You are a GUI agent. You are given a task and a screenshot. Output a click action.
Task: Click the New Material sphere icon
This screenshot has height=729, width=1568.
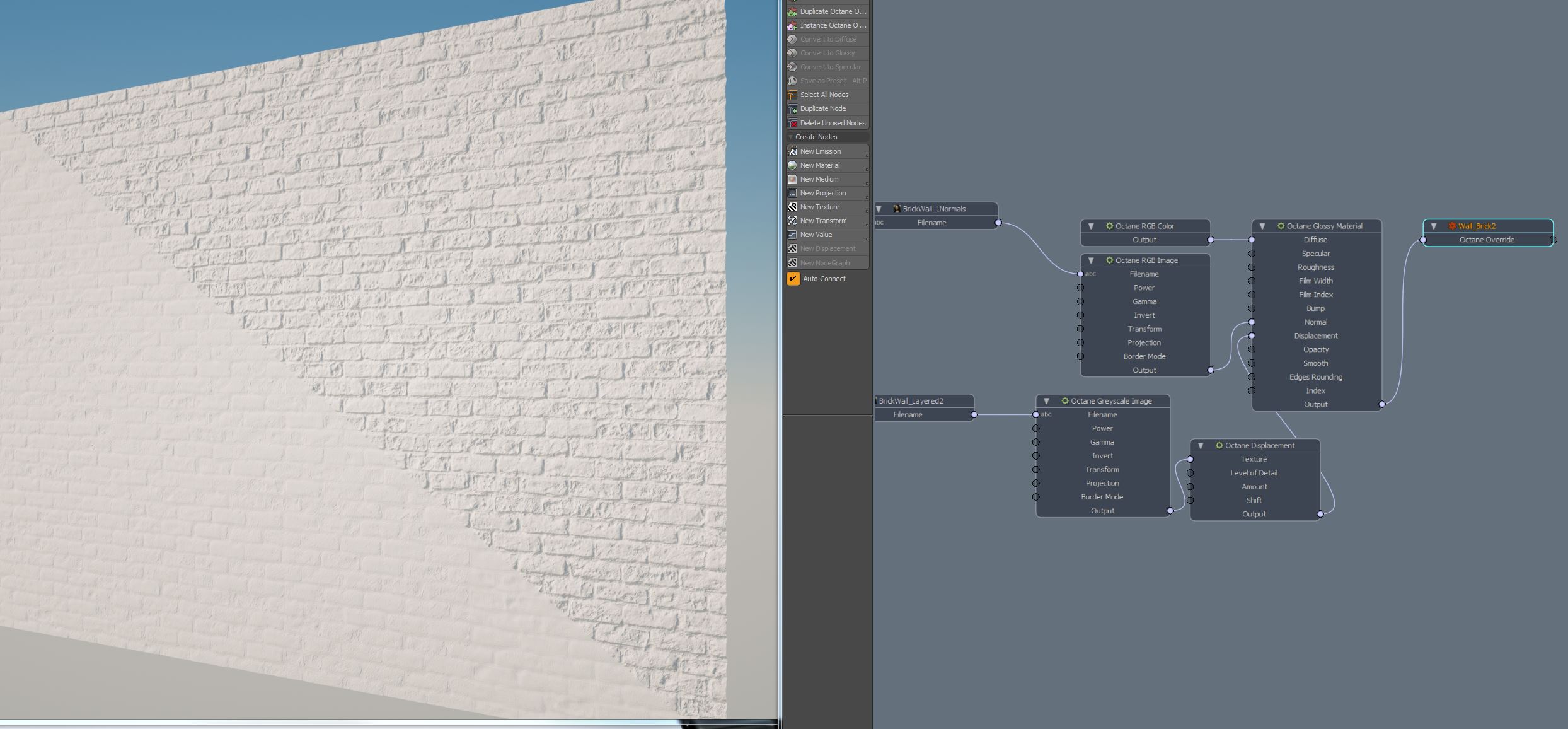pos(792,165)
